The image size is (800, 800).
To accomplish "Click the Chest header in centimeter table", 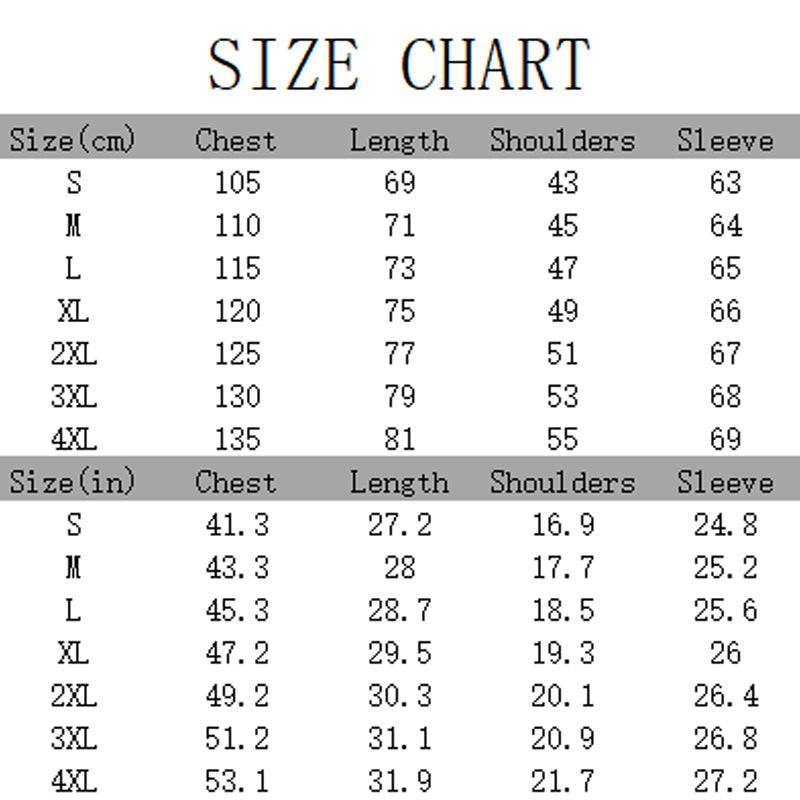I will pyautogui.click(x=236, y=140).
